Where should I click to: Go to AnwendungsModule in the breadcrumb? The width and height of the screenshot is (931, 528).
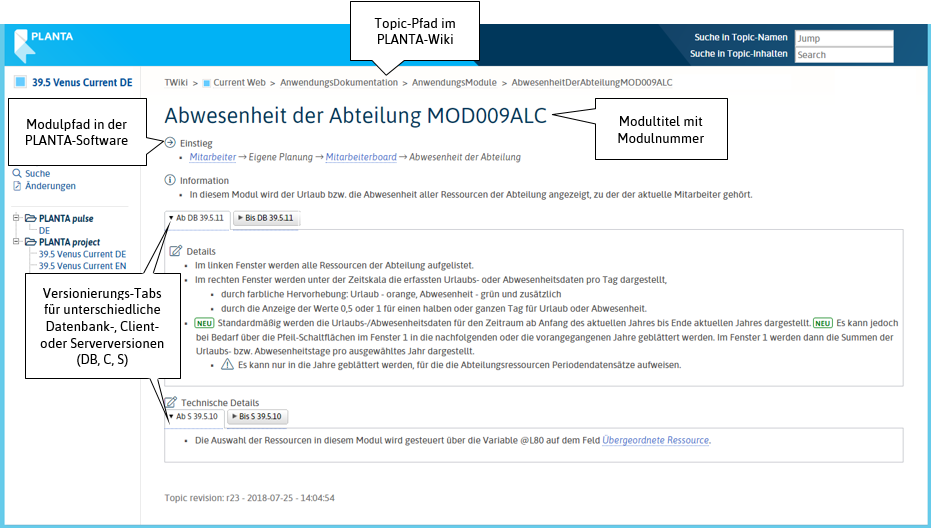tap(454, 82)
